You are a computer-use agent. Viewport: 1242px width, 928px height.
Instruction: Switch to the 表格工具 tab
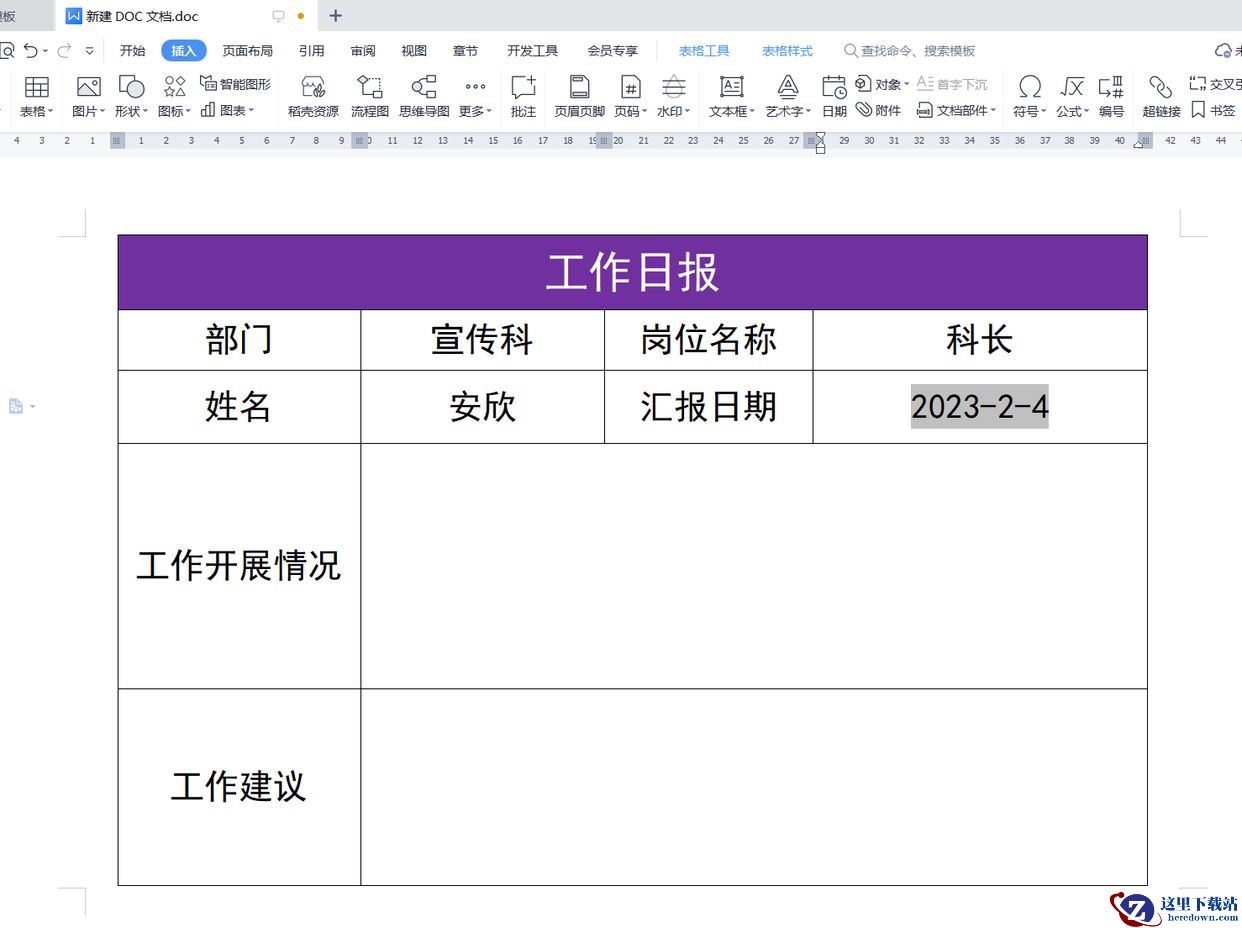coord(704,51)
